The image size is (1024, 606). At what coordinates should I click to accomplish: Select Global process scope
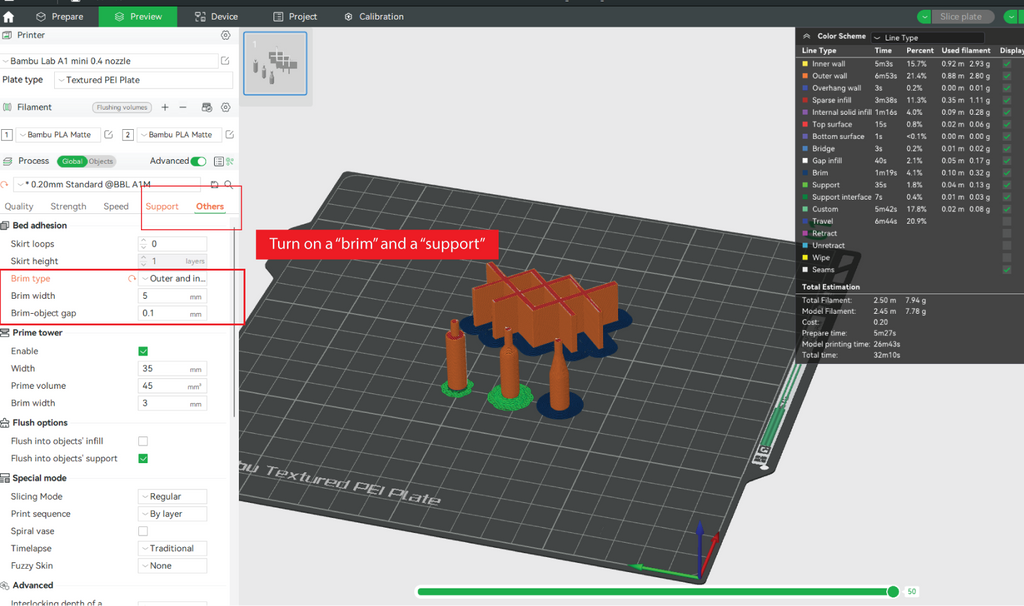[x=72, y=161]
